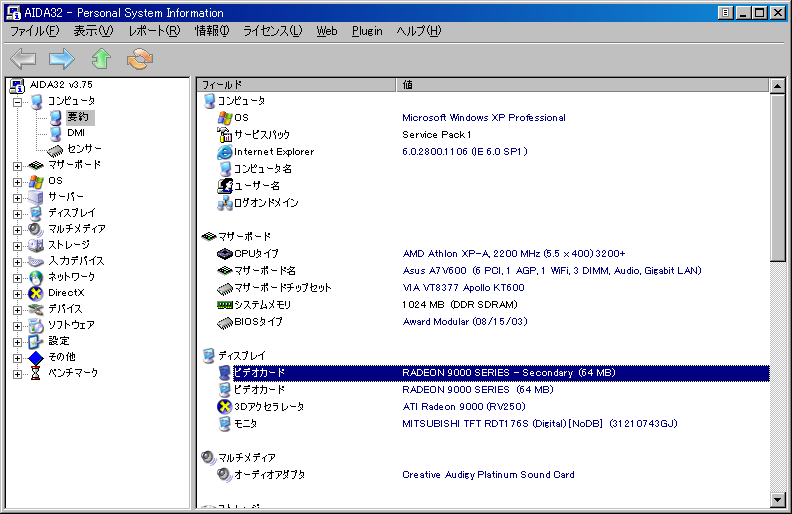Image resolution: width=792 pixels, height=514 pixels.
Task: Open Microsoft Windows XP Professional link
Action: pos(484,118)
